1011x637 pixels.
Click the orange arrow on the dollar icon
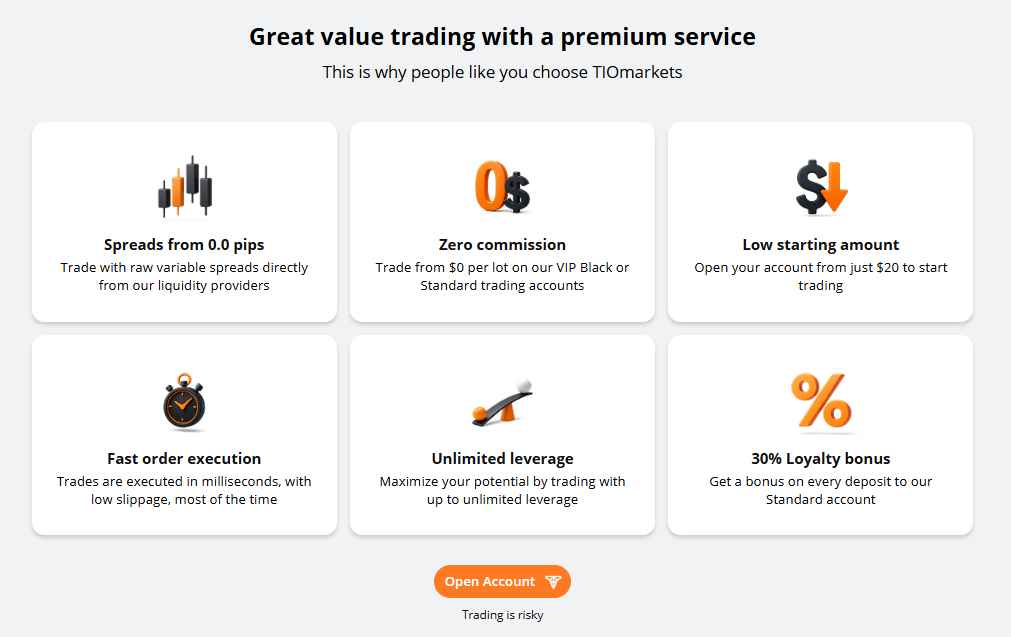click(x=834, y=188)
